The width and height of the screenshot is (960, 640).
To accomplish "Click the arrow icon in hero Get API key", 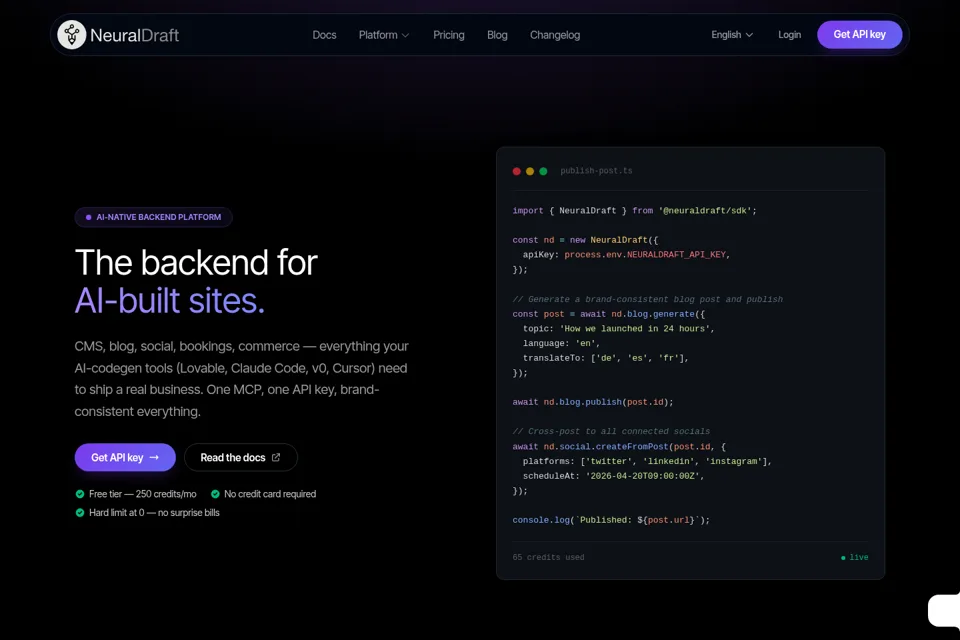I will pos(154,457).
